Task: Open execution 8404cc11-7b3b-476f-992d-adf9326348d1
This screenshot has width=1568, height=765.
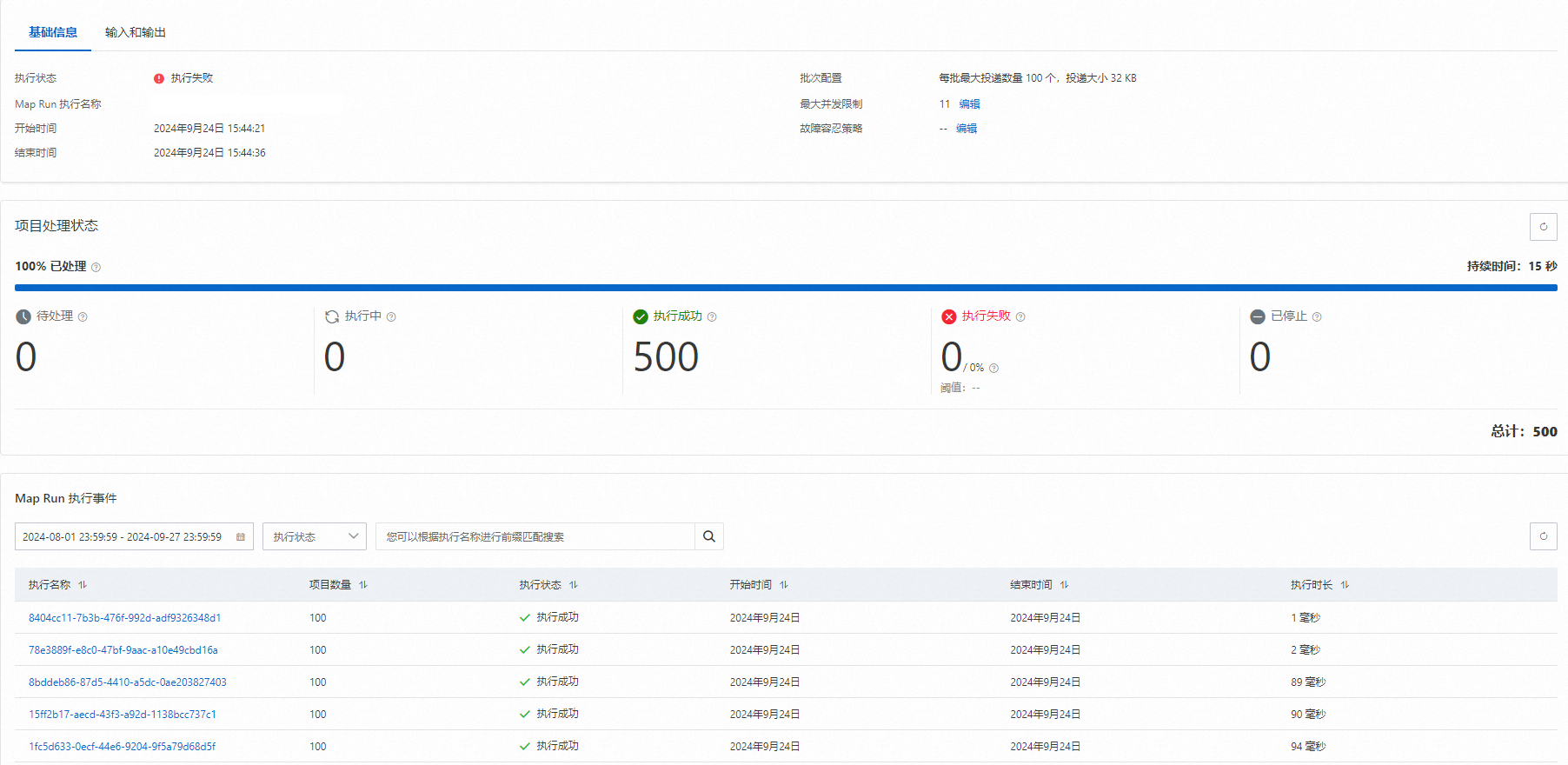Action: pyautogui.click(x=125, y=618)
